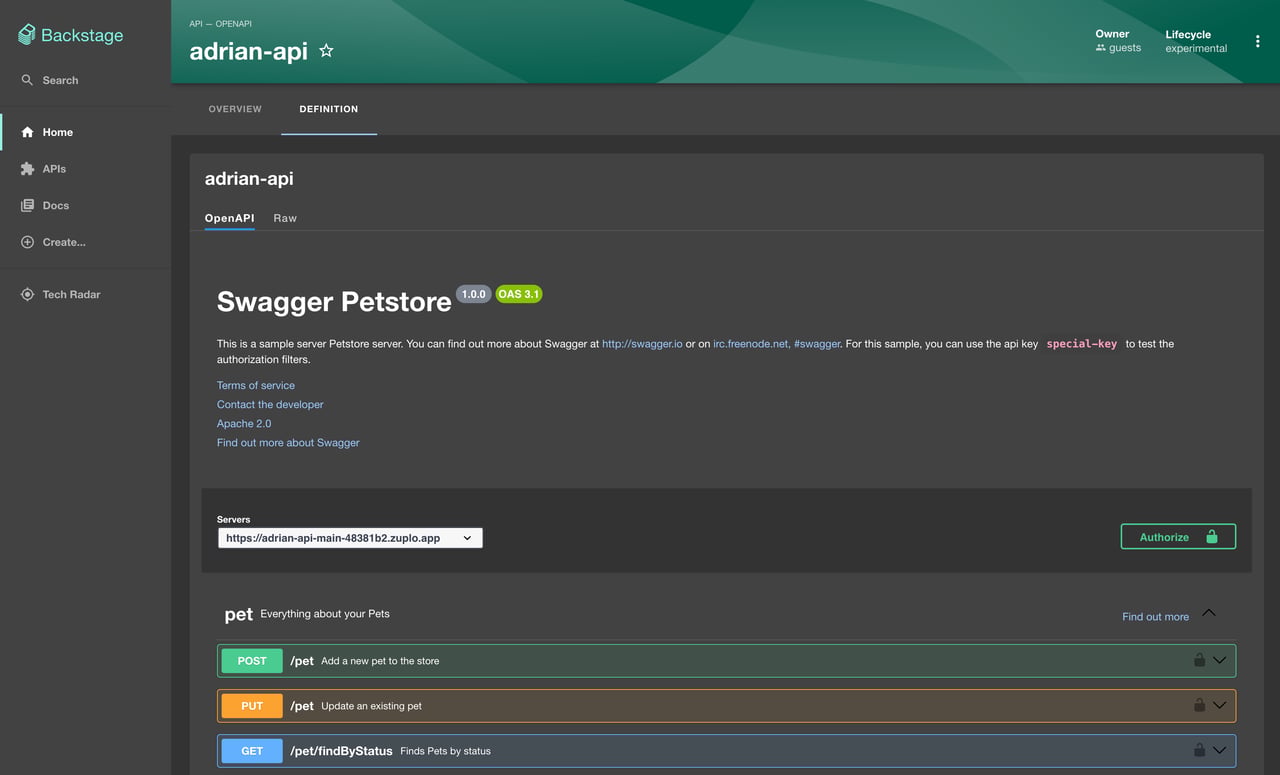Select the Definition tab

pyautogui.click(x=329, y=109)
